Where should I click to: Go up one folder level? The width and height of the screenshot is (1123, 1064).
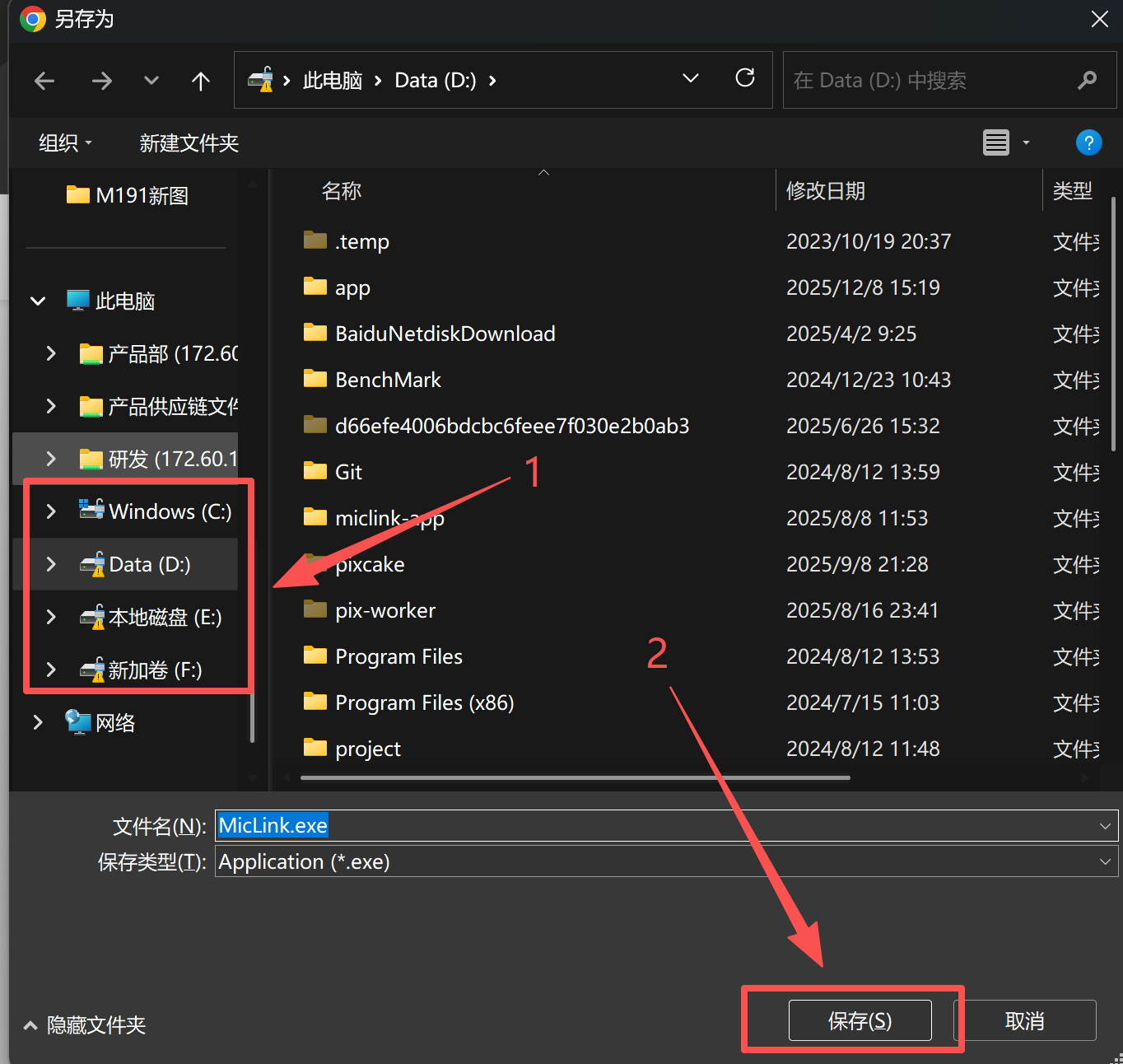pos(200,81)
